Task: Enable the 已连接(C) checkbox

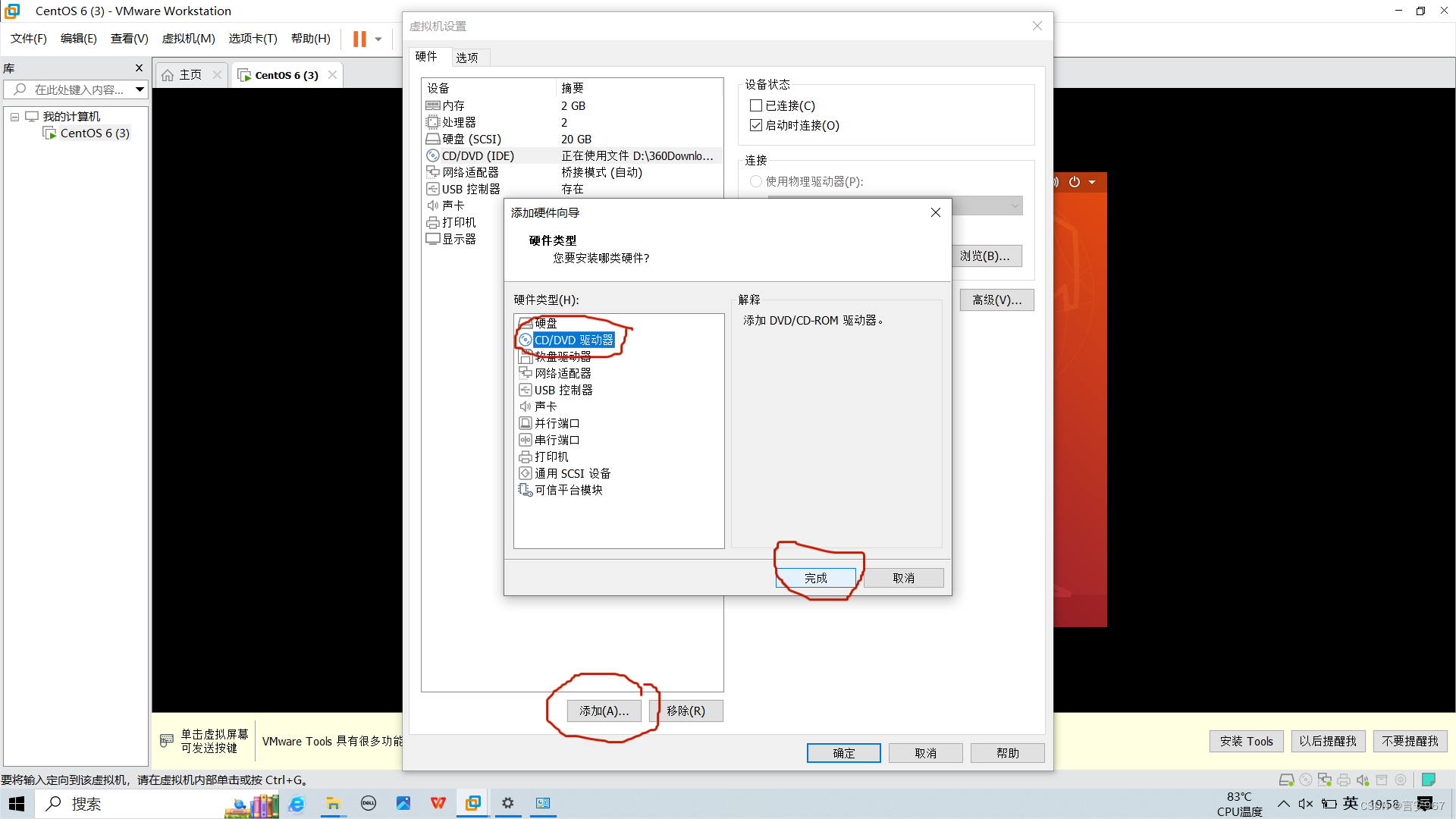Action: tap(756, 105)
